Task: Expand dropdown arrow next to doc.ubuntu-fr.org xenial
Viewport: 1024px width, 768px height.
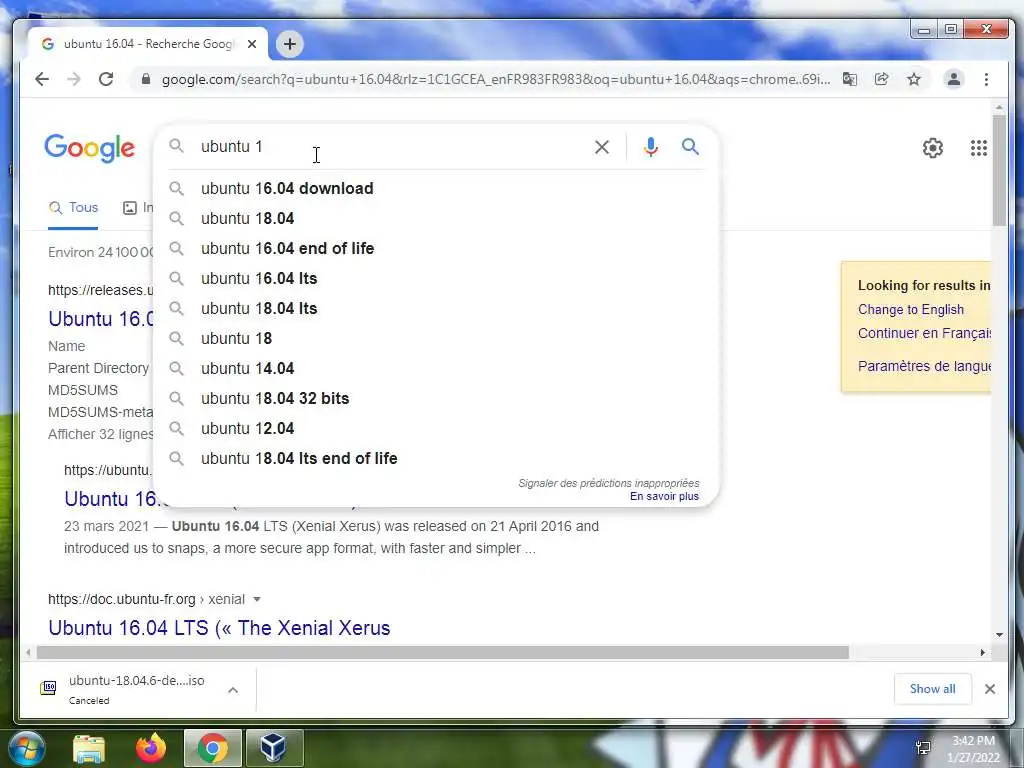Action: pos(257,600)
